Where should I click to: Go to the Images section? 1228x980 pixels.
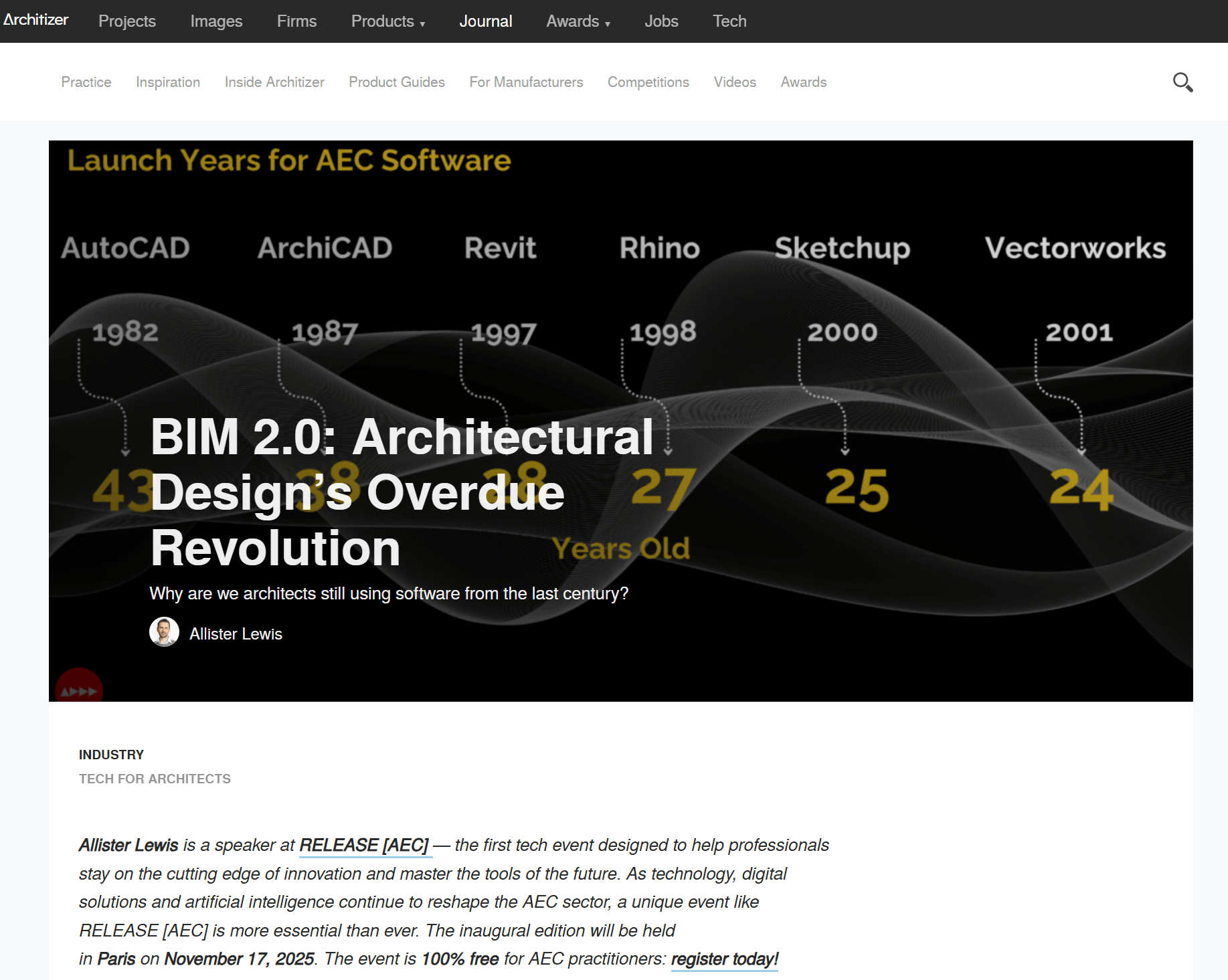click(x=216, y=21)
